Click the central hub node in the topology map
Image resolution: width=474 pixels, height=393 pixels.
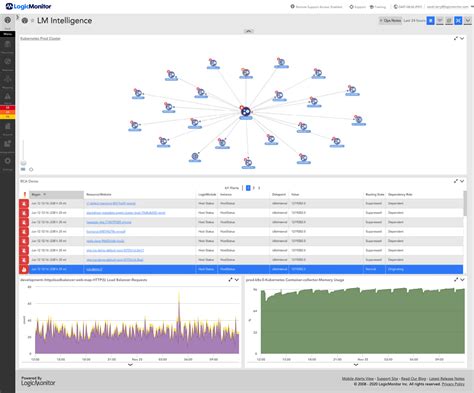pyautogui.click(x=246, y=111)
